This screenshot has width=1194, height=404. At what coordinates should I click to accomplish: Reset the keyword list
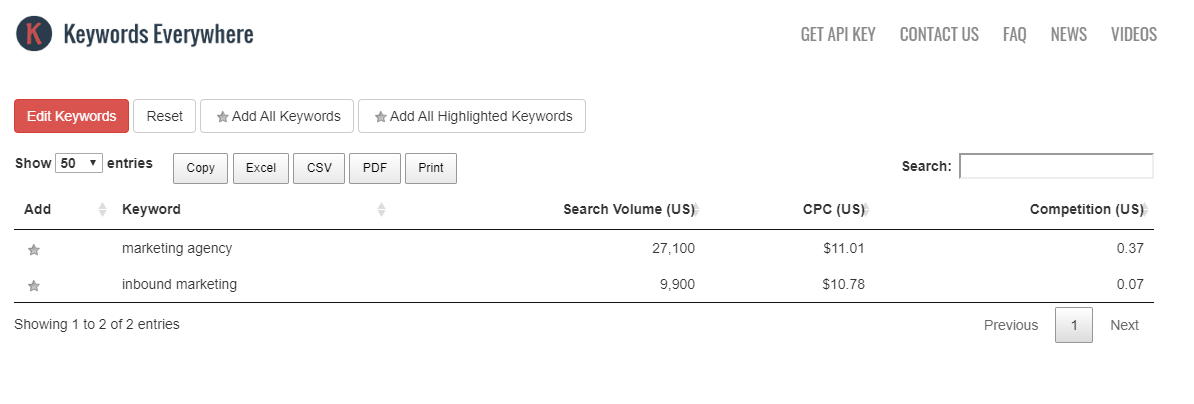pyautogui.click(x=165, y=116)
